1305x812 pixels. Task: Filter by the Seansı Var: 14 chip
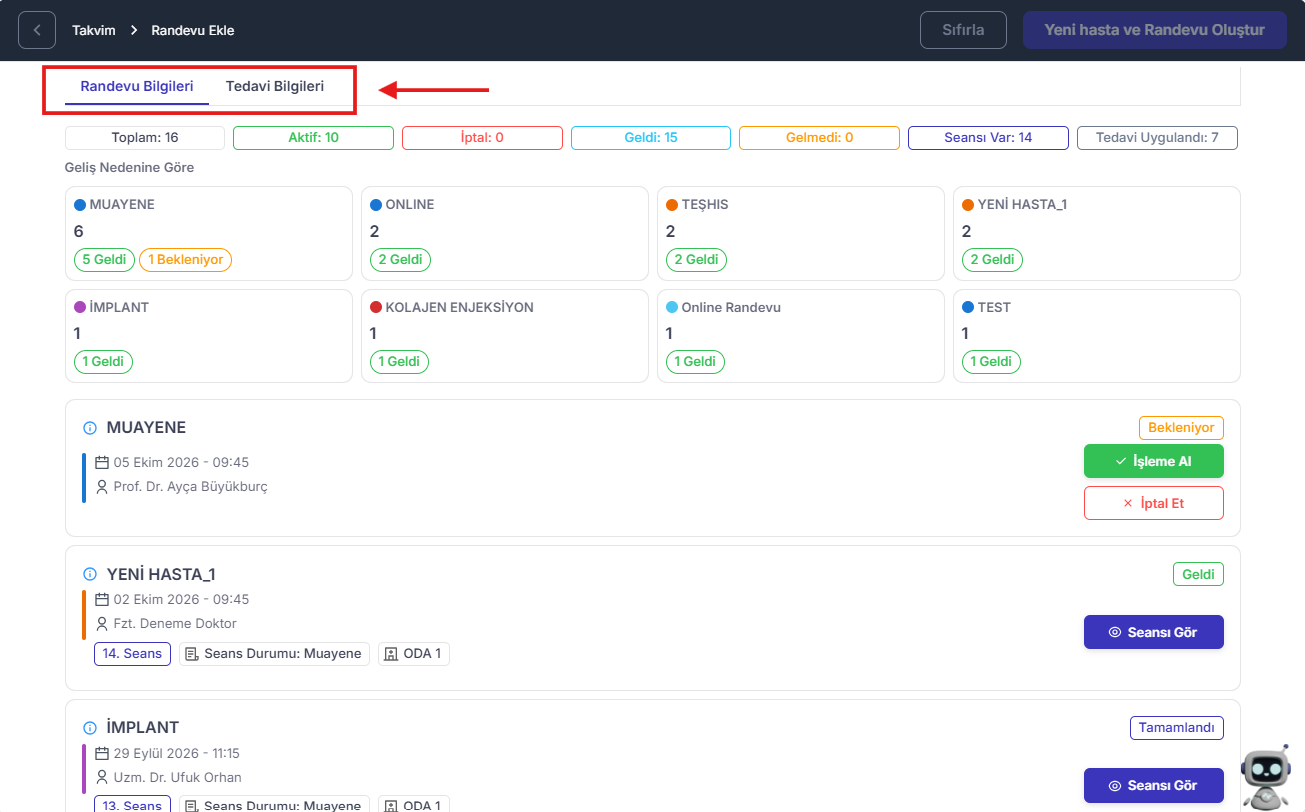[988, 138]
